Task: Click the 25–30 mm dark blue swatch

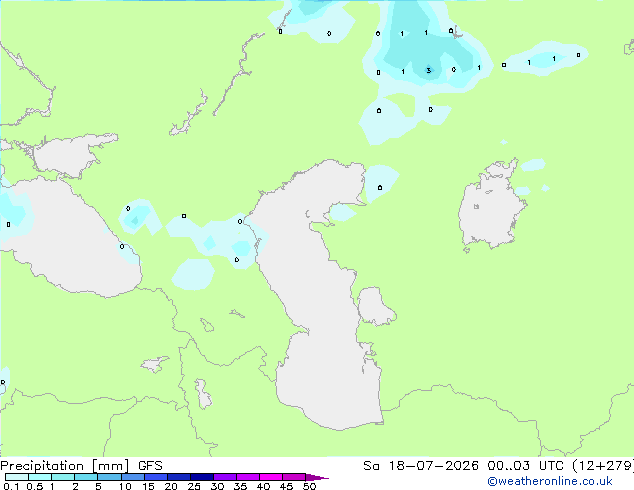Action: pyautogui.click(x=201, y=477)
